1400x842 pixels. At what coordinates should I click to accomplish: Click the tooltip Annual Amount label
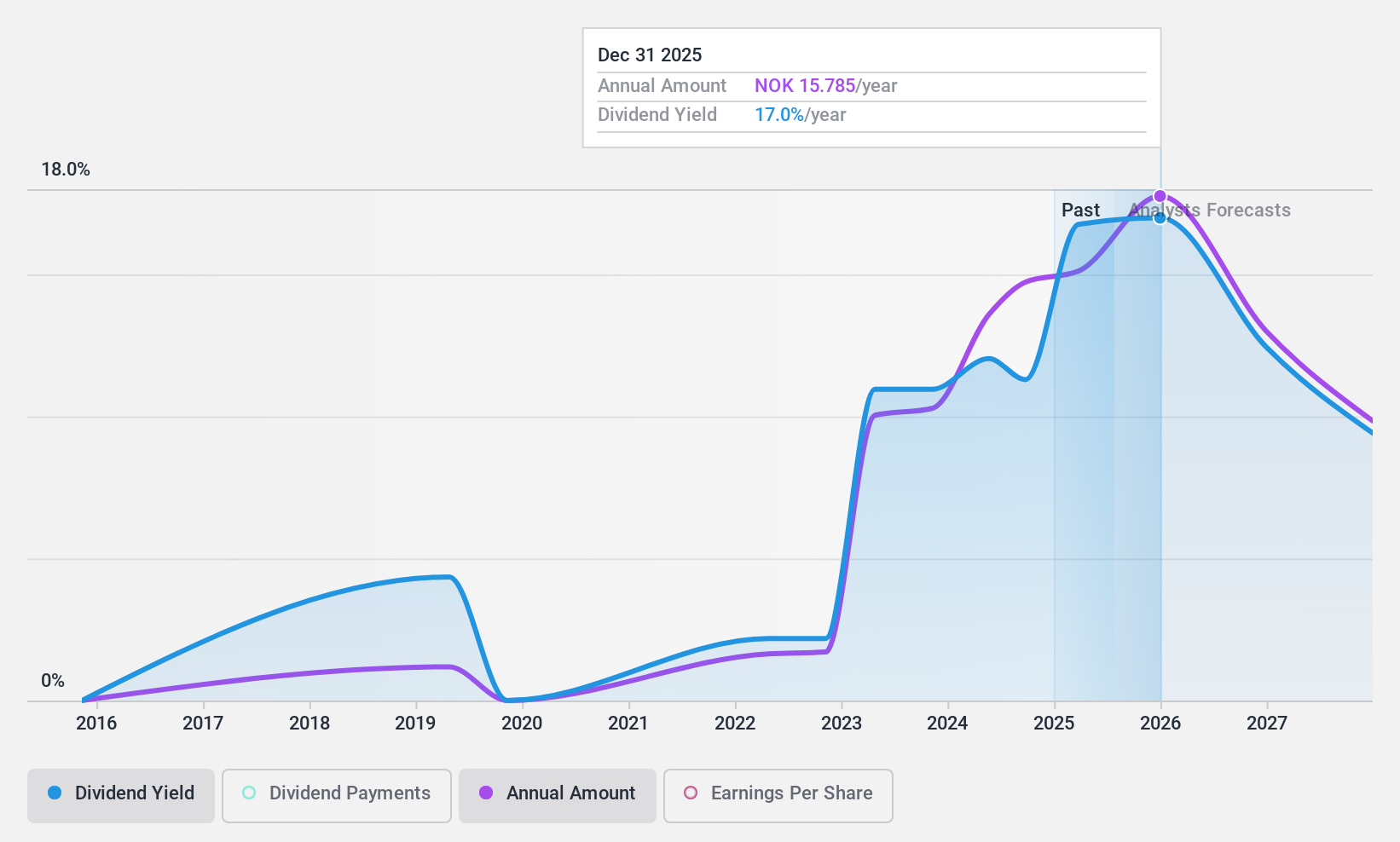click(662, 85)
